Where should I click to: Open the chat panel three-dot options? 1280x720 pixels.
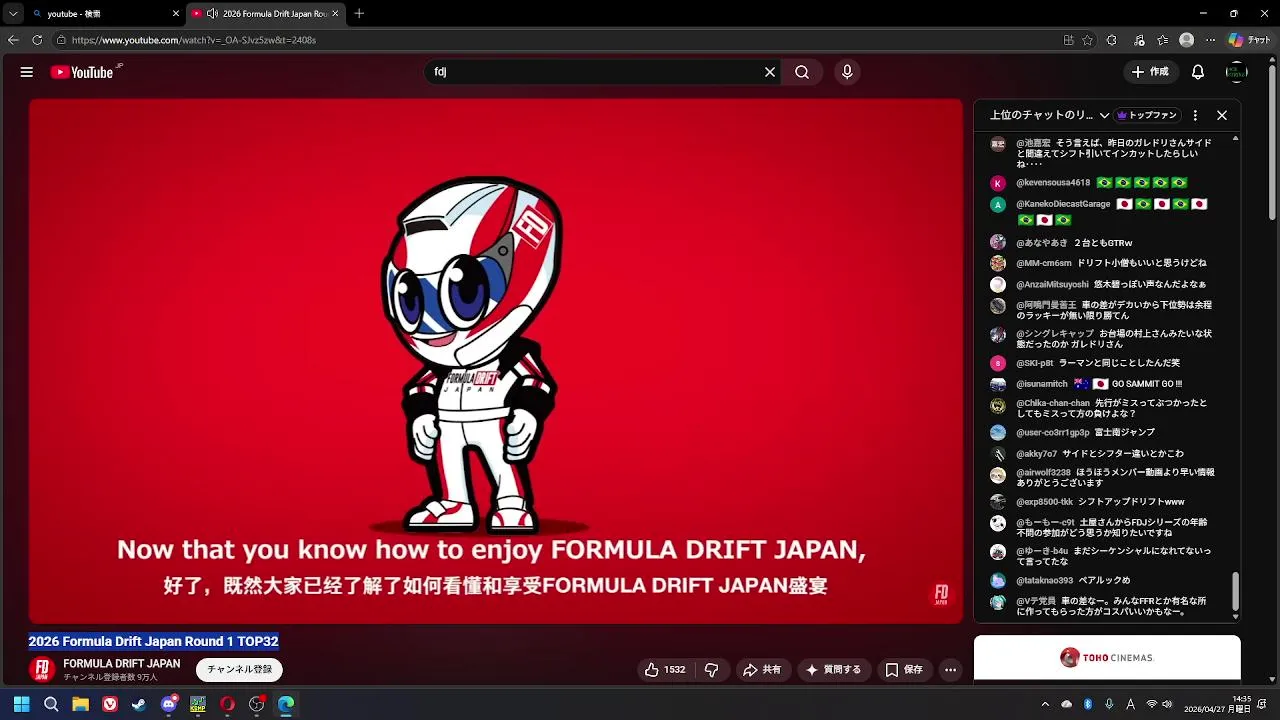click(x=1195, y=115)
